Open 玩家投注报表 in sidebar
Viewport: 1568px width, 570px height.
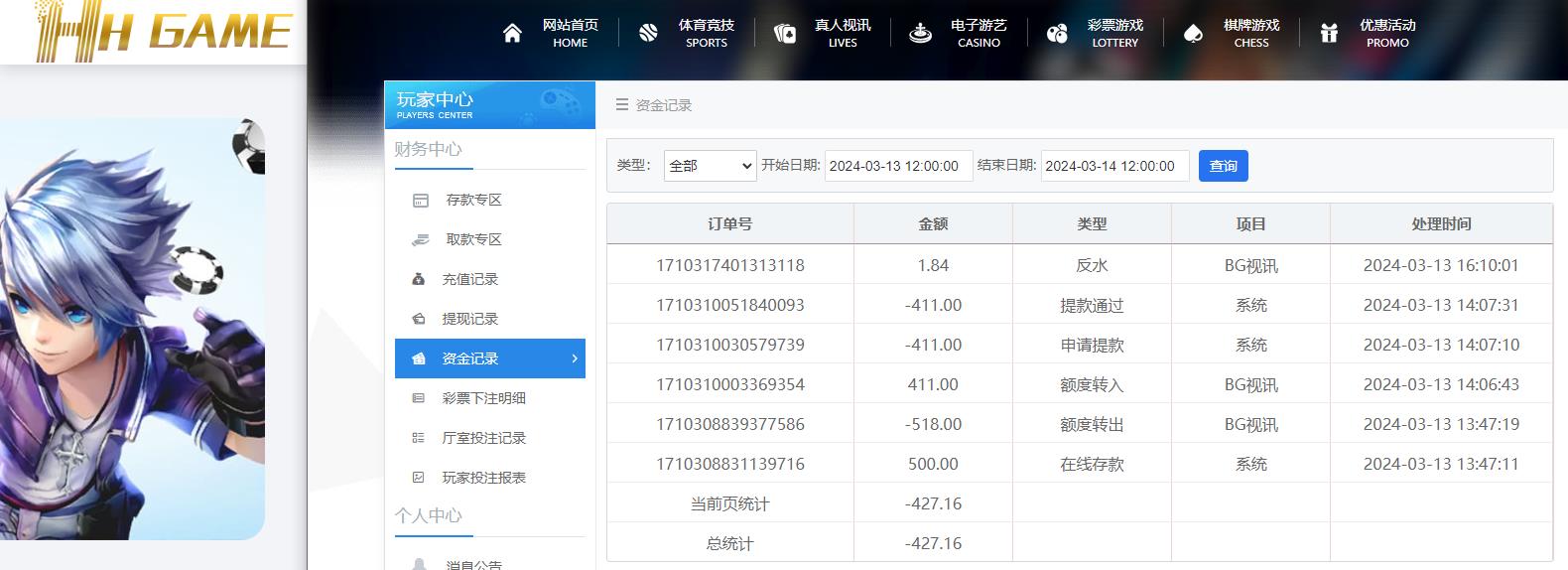tap(483, 478)
